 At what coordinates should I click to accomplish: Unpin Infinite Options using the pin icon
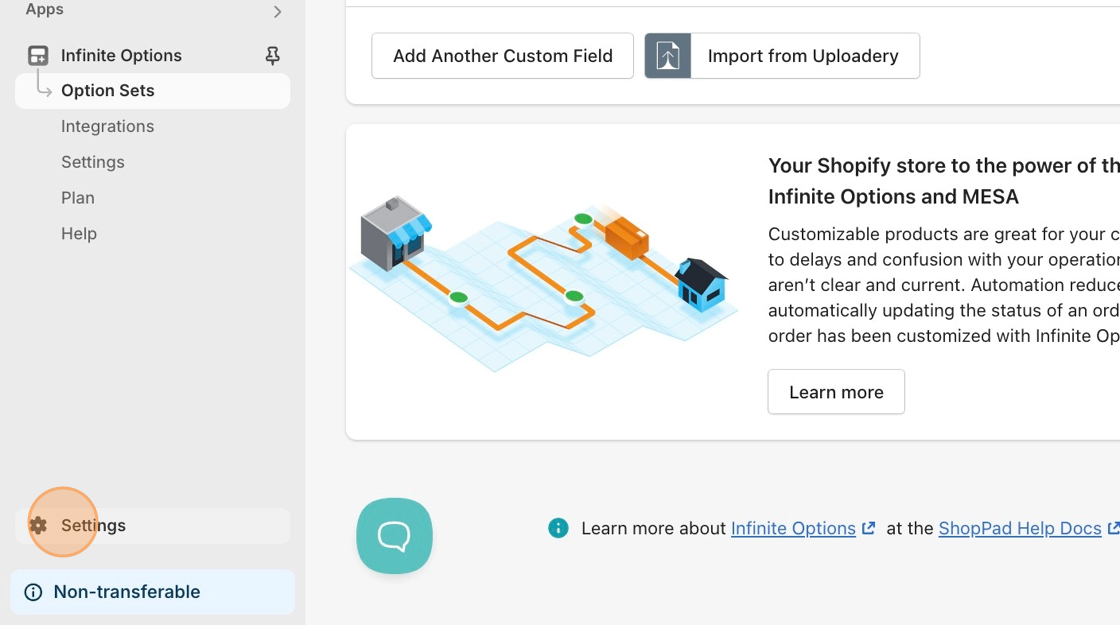272,56
